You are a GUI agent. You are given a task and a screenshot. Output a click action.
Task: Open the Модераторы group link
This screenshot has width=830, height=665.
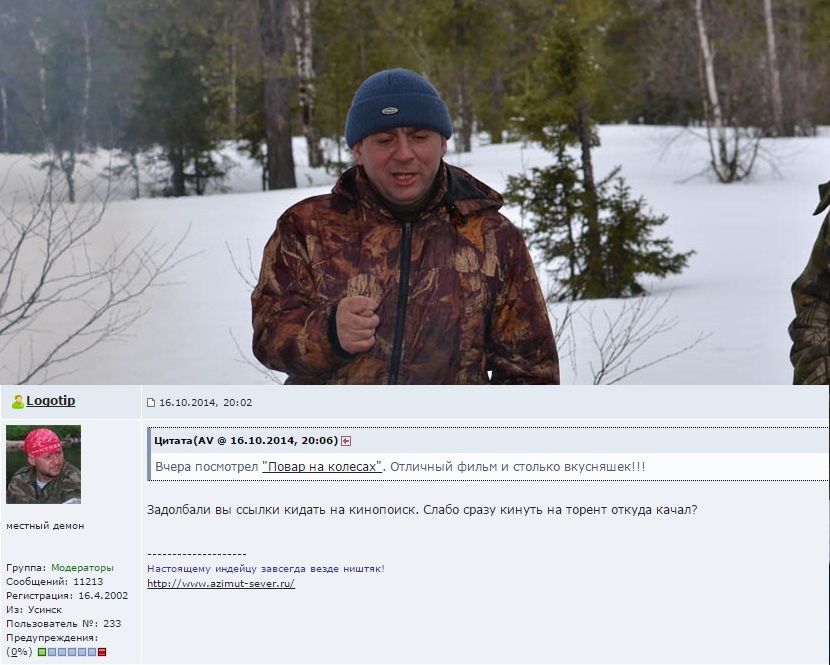tap(82, 568)
